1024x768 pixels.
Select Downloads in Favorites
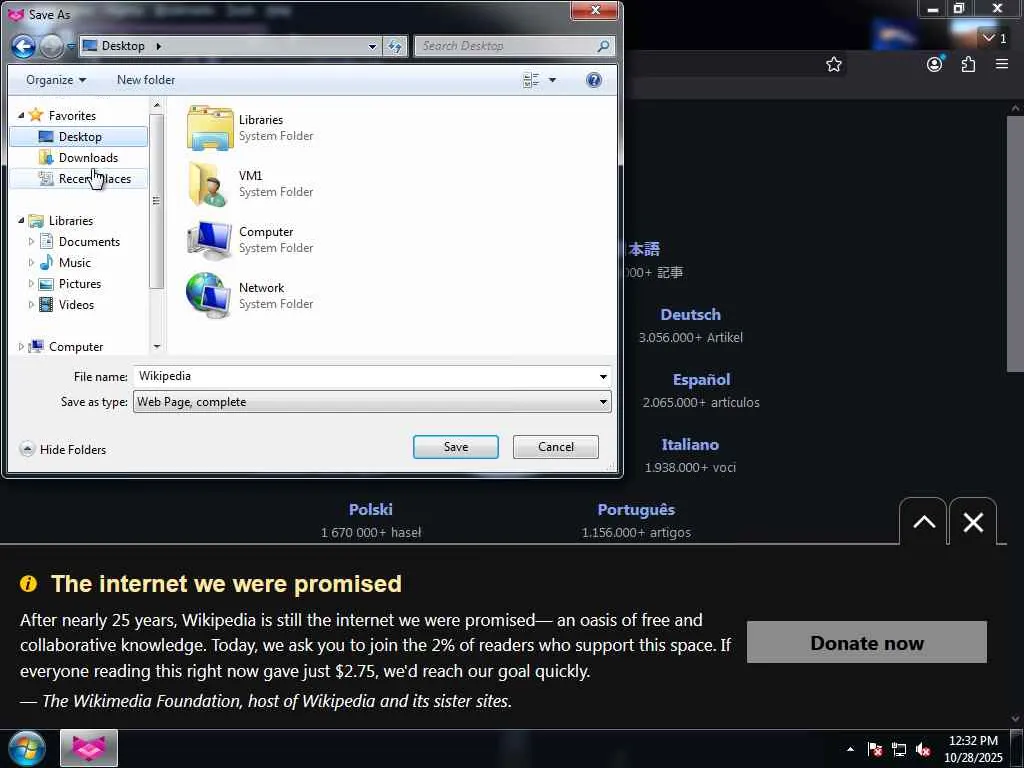click(x=79, y=157)
